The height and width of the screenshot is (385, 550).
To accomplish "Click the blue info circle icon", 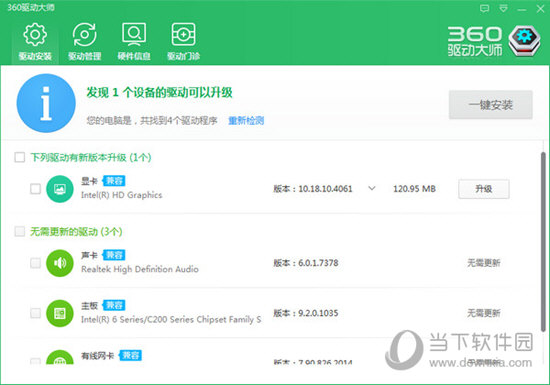I will coord(46,103).
